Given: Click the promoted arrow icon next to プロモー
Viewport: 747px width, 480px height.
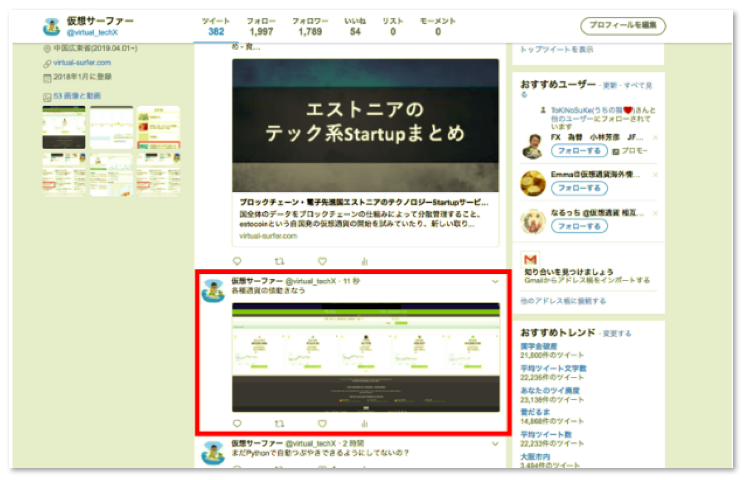Looking at the screenshot, I should click(616, 151).
